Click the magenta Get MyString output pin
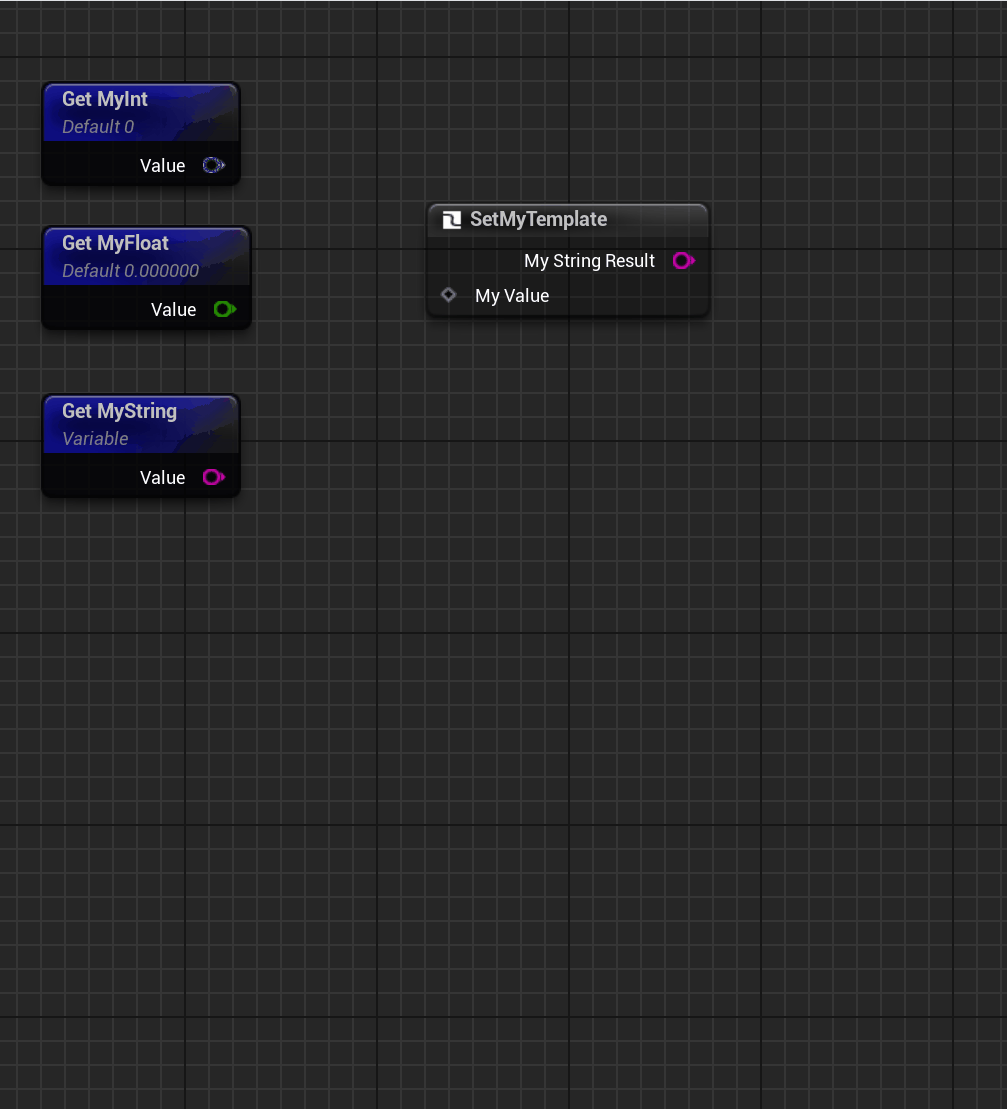Screen dimensions: 1007x1109 pyautogui.click(x=213, y=478)
